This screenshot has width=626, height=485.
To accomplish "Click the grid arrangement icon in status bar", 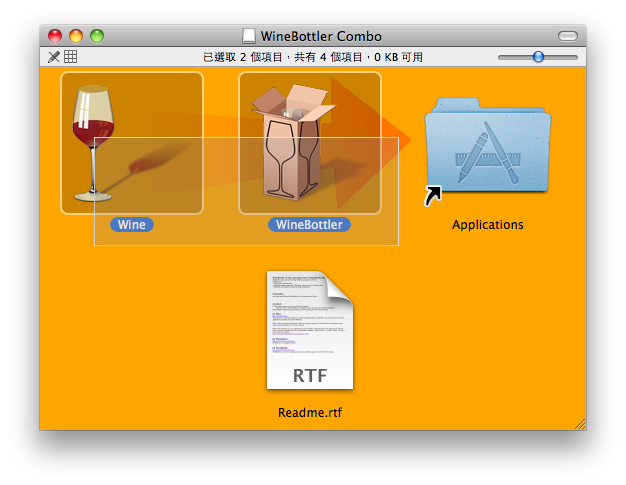I will 71,57.
